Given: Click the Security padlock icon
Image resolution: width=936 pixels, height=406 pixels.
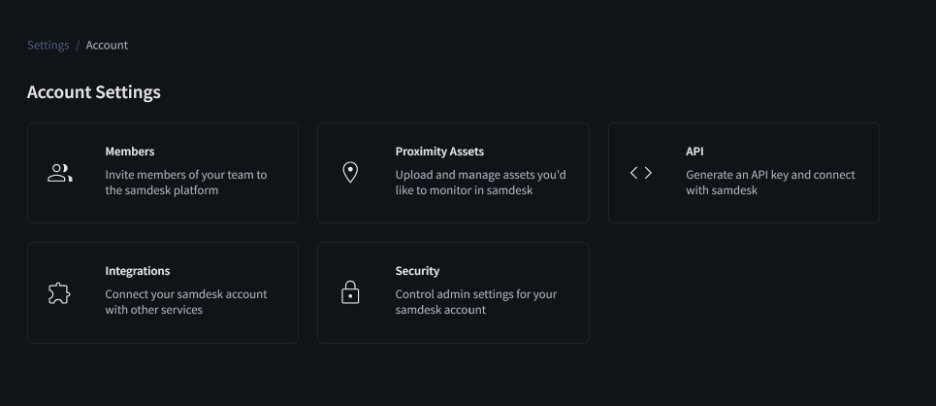Looking at the screenshot, I should click(x=350, y=293).
